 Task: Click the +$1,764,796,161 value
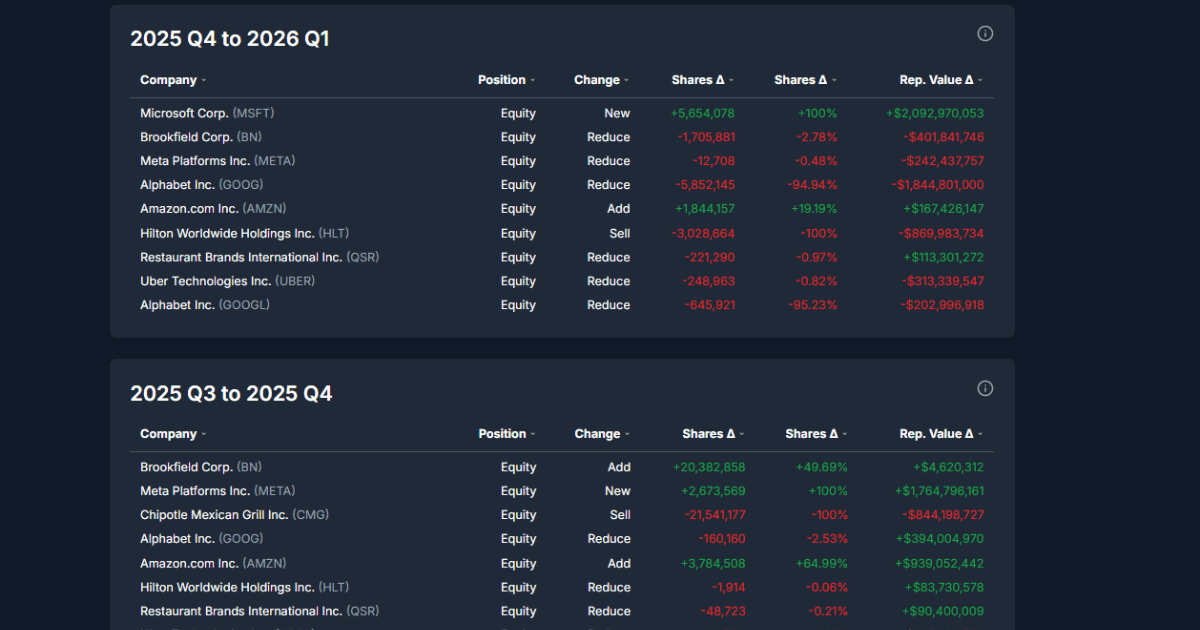(940, 491)
